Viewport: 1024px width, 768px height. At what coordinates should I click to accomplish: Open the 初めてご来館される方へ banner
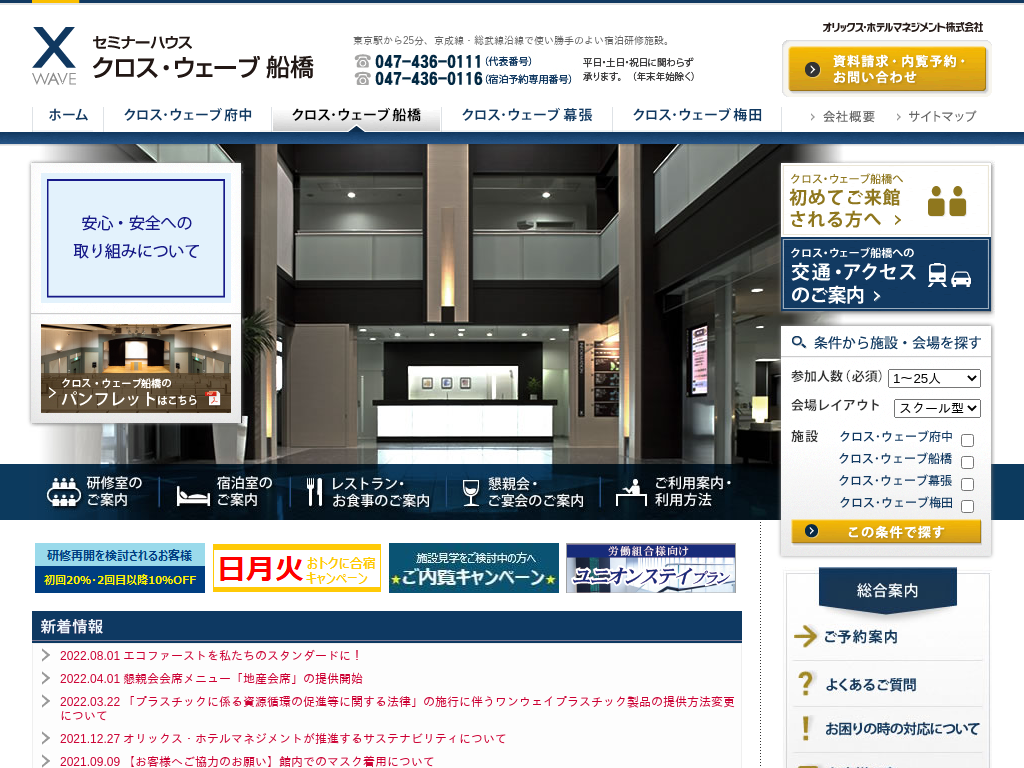point(886,200)
